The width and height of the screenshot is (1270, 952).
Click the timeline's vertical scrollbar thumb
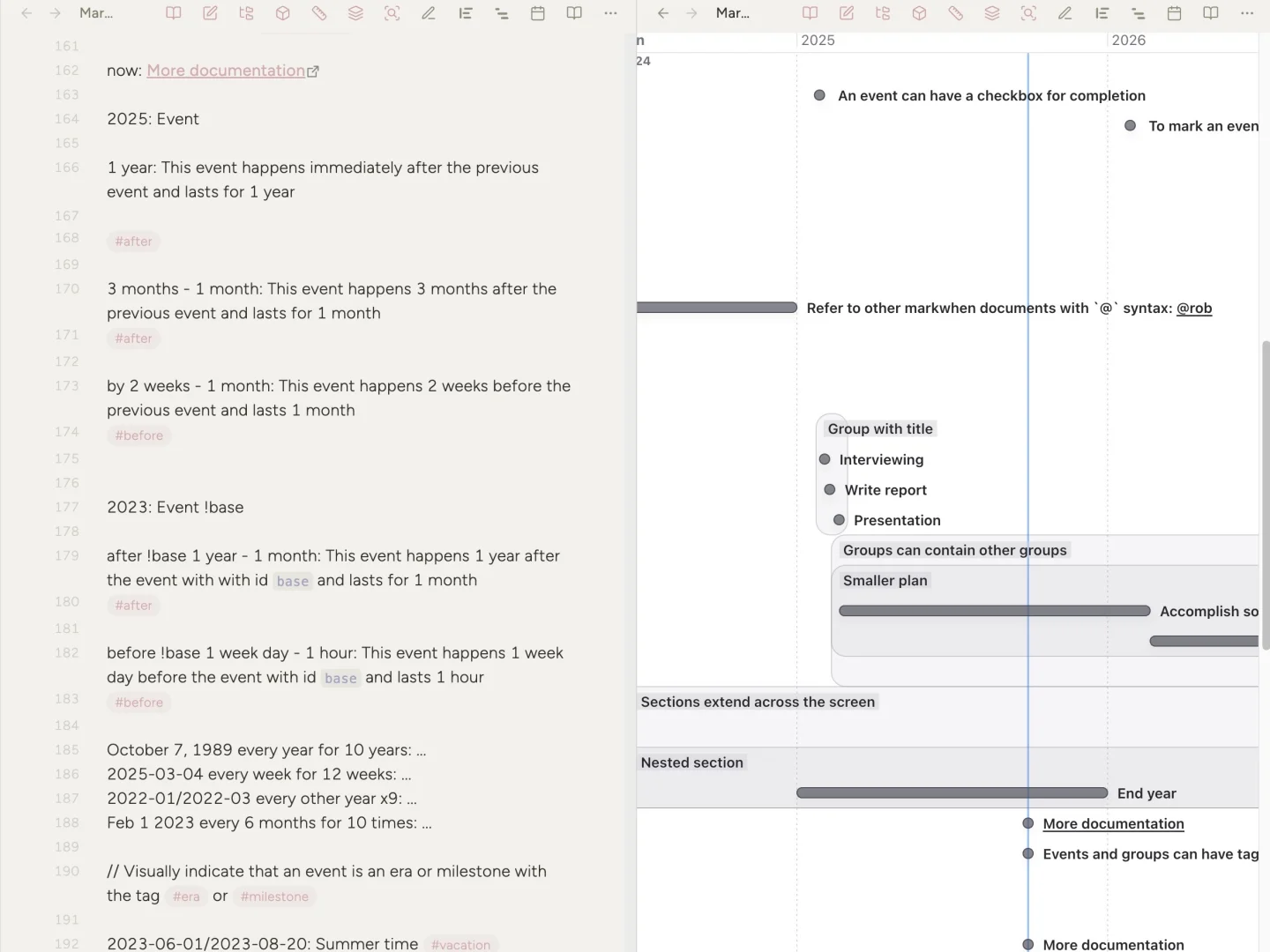(1266, 495)
